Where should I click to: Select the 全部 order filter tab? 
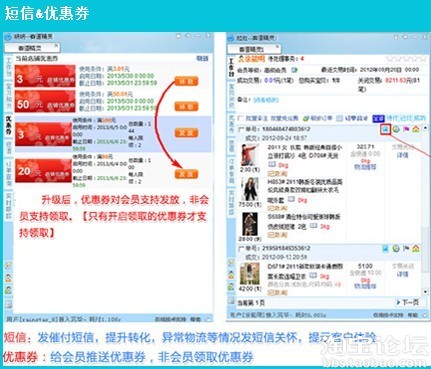(378, 118)
